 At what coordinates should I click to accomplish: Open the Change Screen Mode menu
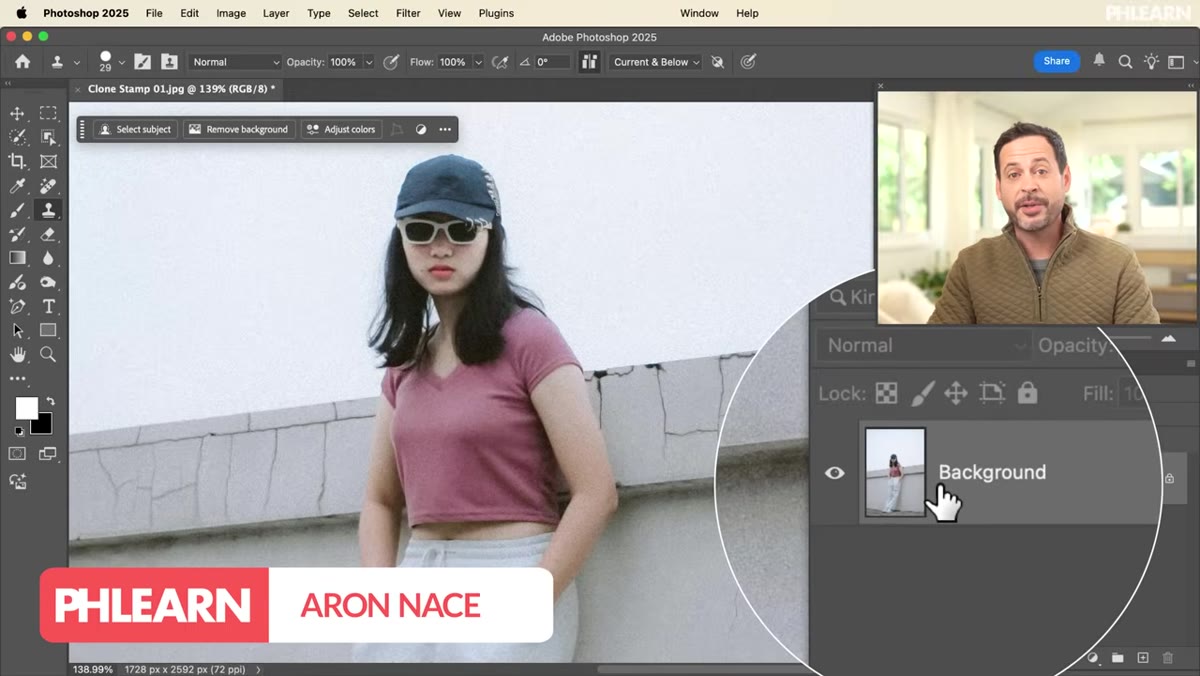(48, 454)
